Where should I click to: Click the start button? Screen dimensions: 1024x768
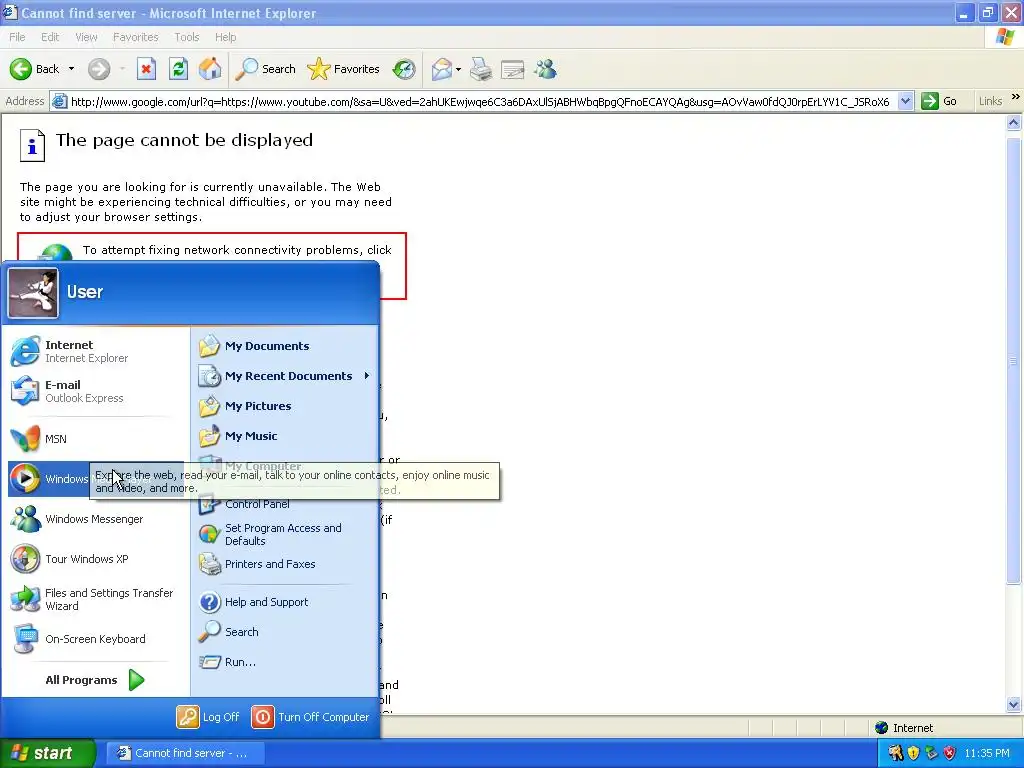click(47, 753)
